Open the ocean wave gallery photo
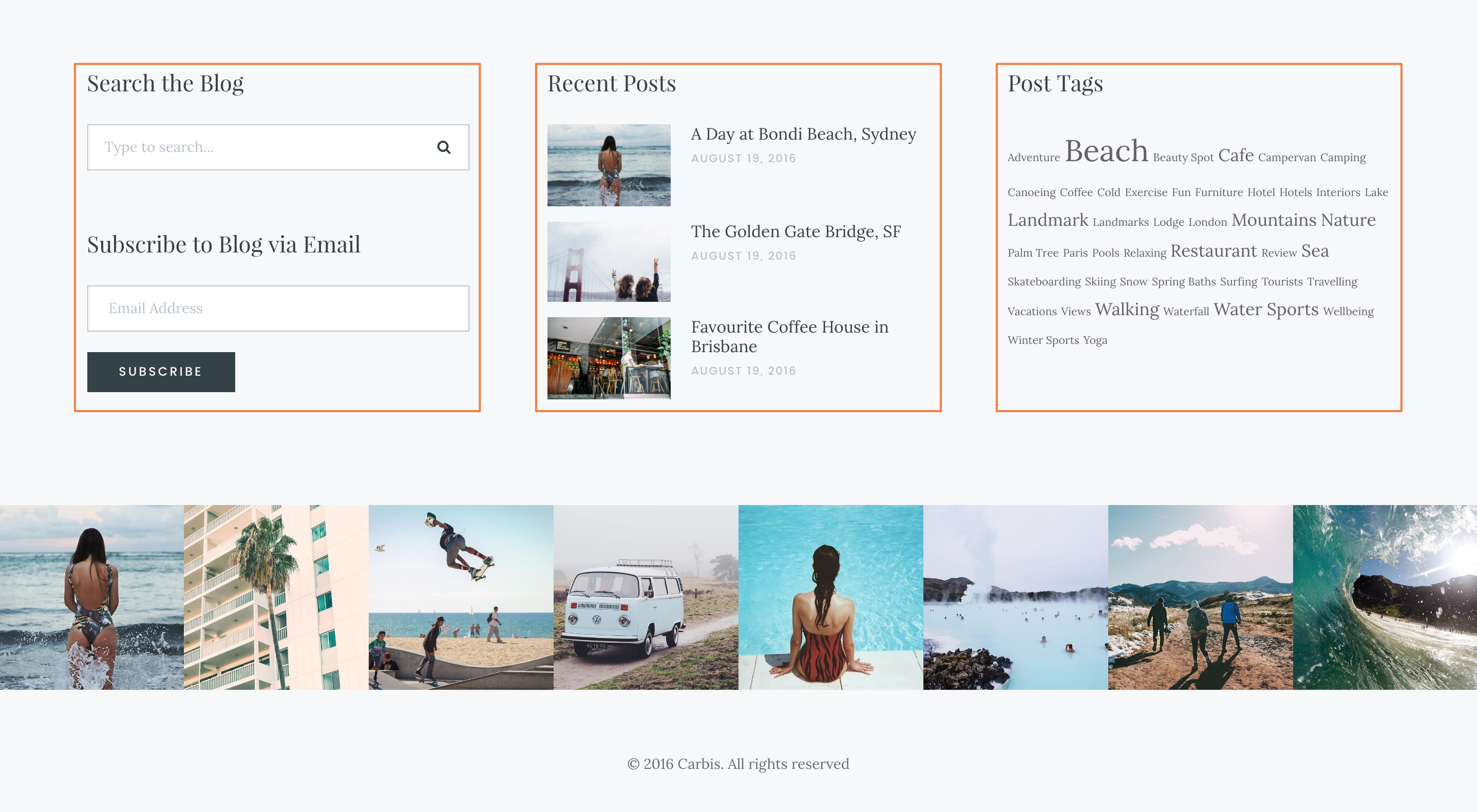This screenshot has height=812, width=1477. pos(1385,597)
